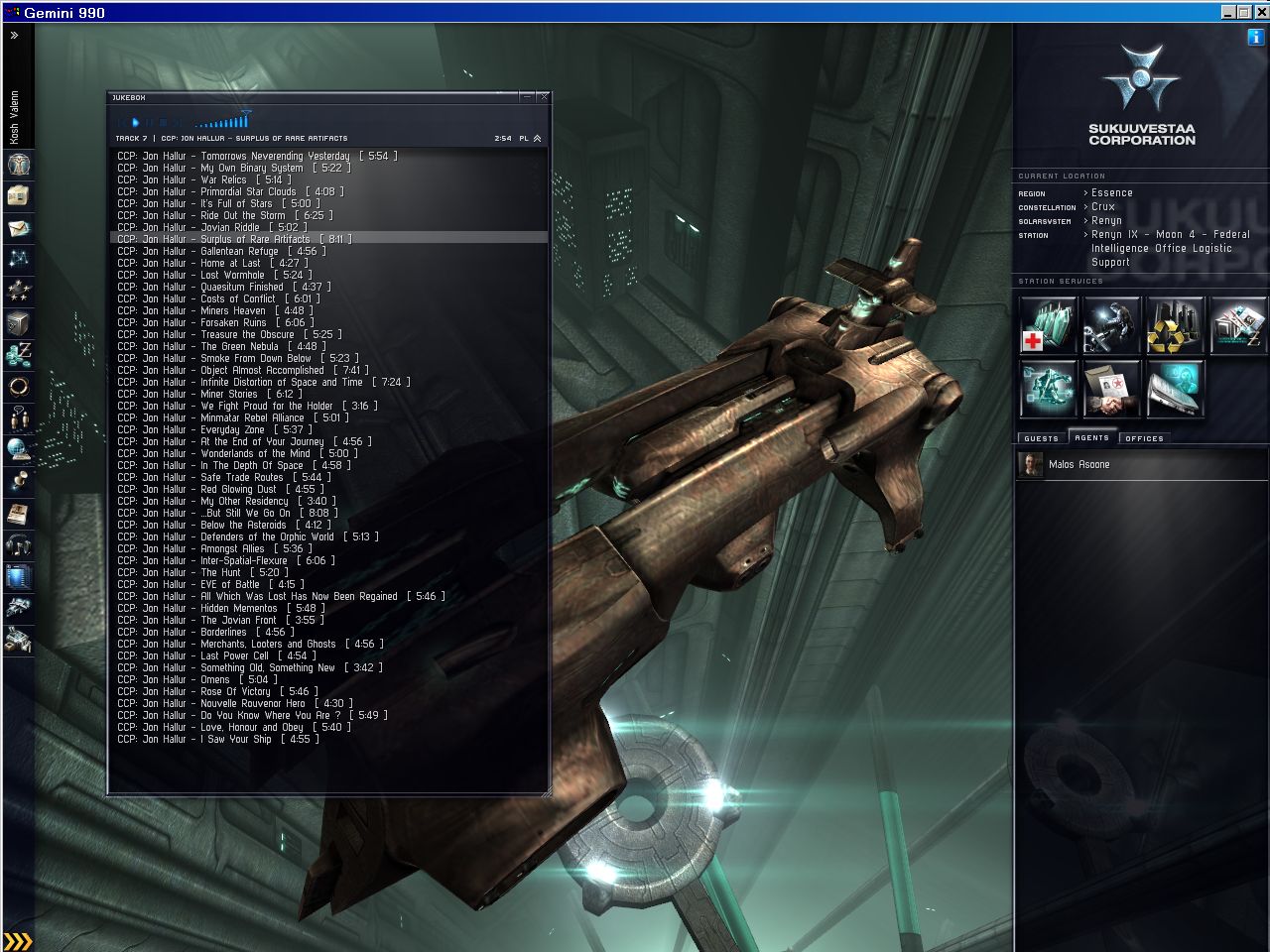Open the star map constellation icon
The image size is (1270, 952).
(x=19, y=259)
